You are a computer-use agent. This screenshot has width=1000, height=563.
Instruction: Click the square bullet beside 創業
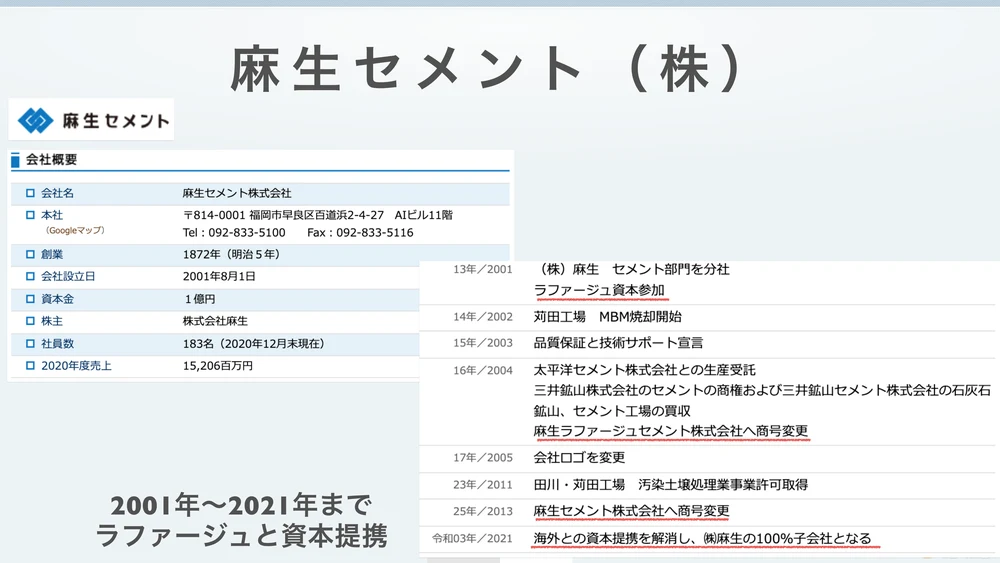tap(30, 254)
